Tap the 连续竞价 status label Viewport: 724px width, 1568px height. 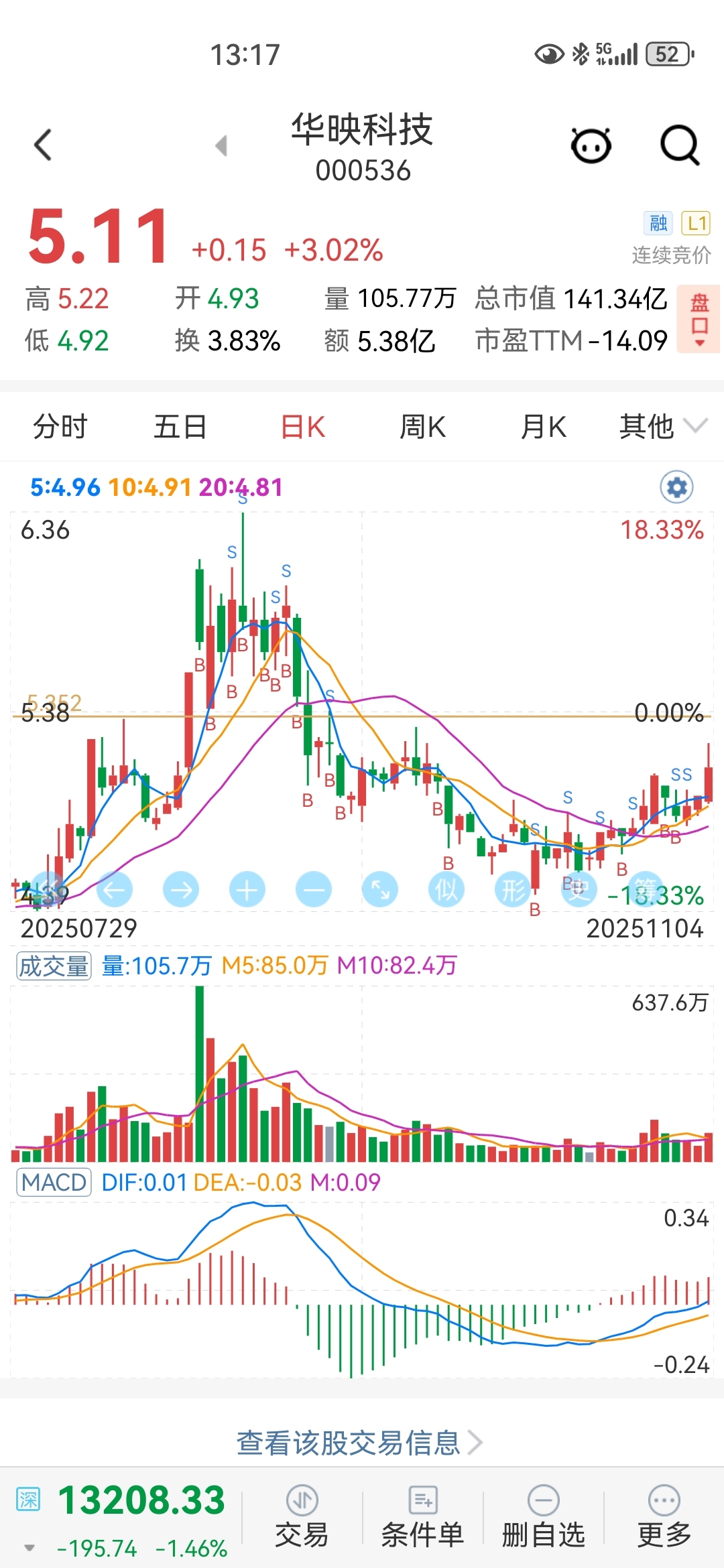[671, 255]
